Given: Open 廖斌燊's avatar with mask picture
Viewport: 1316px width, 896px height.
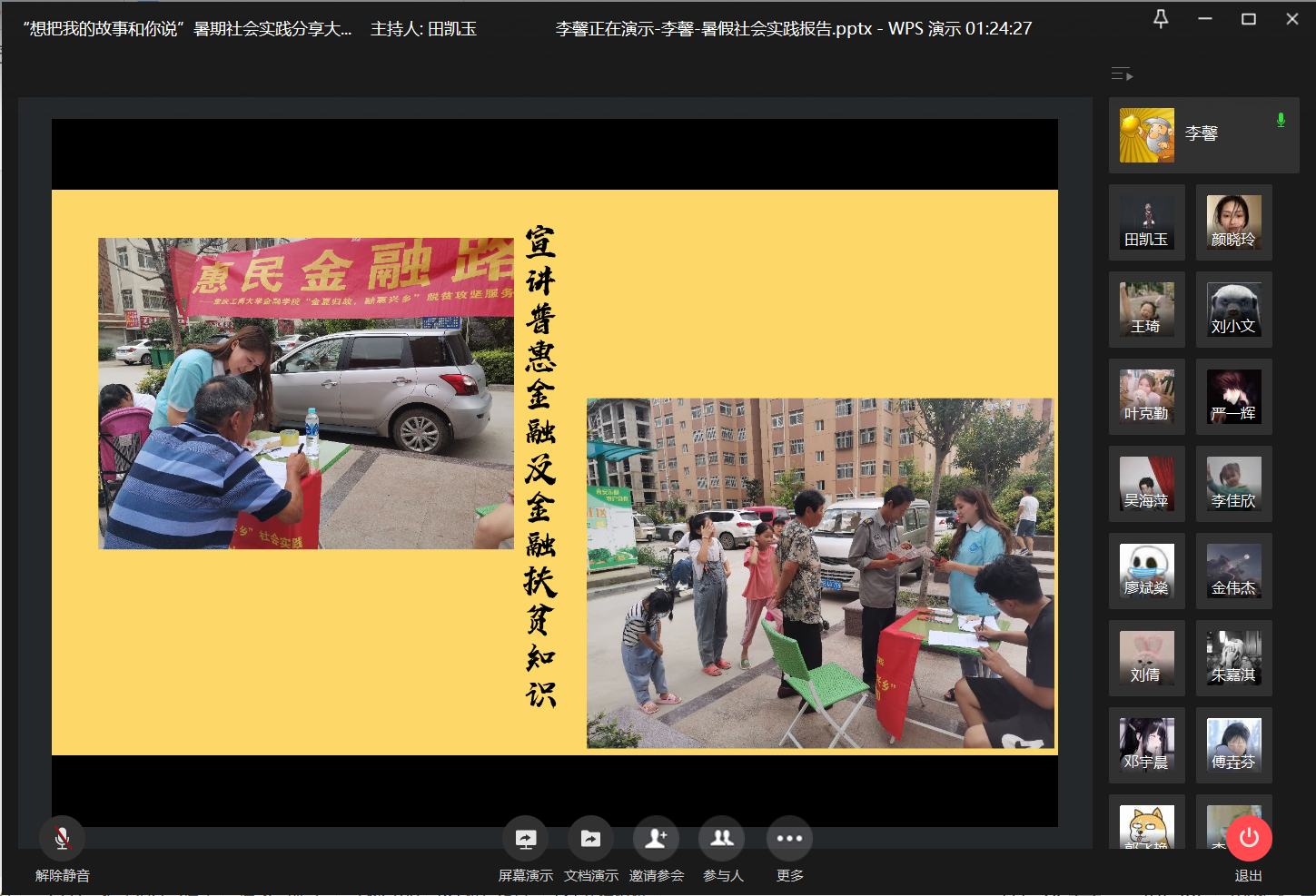Looking at the screenshot, I should point(1146,571).
